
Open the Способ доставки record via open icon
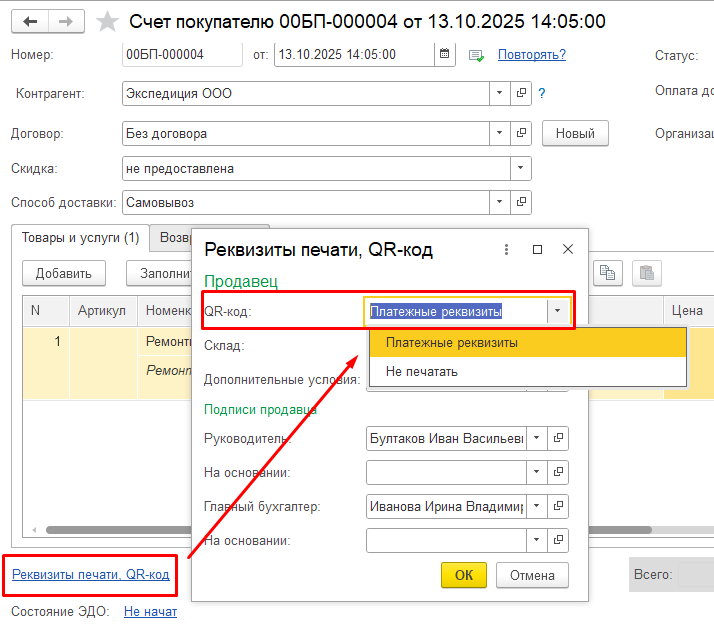(521, 202)
